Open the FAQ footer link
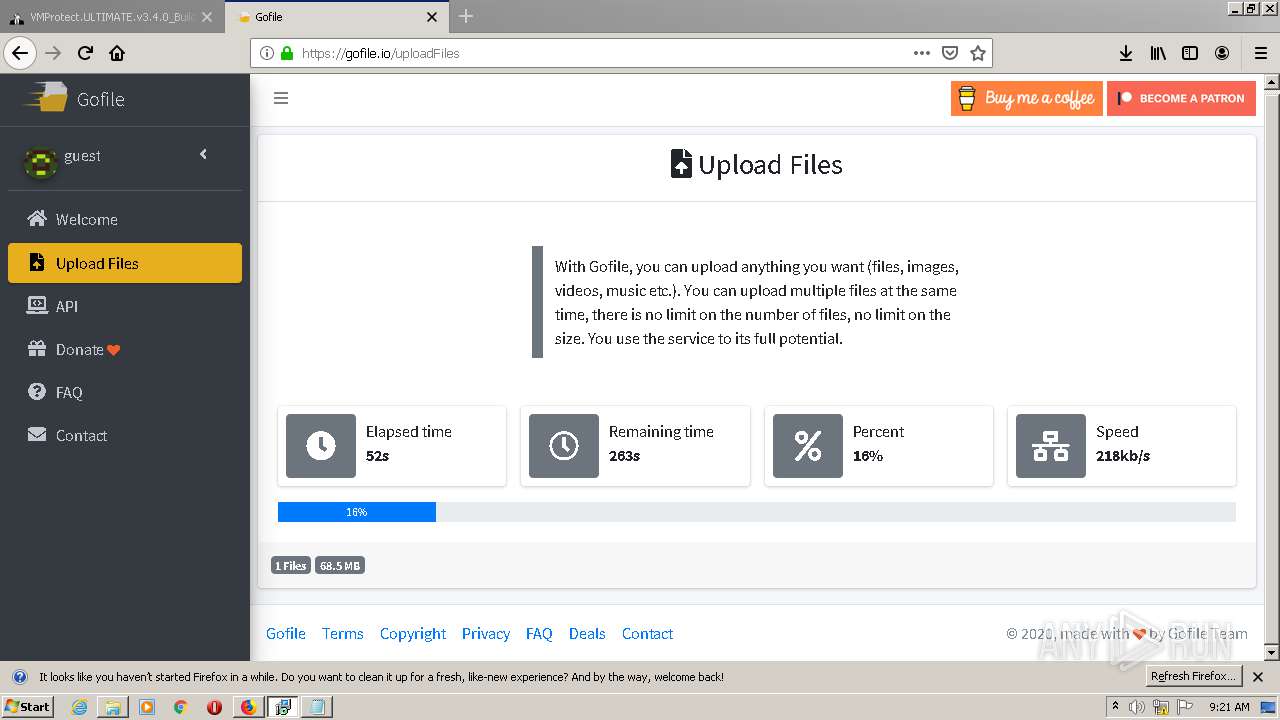 coord(539,634)
